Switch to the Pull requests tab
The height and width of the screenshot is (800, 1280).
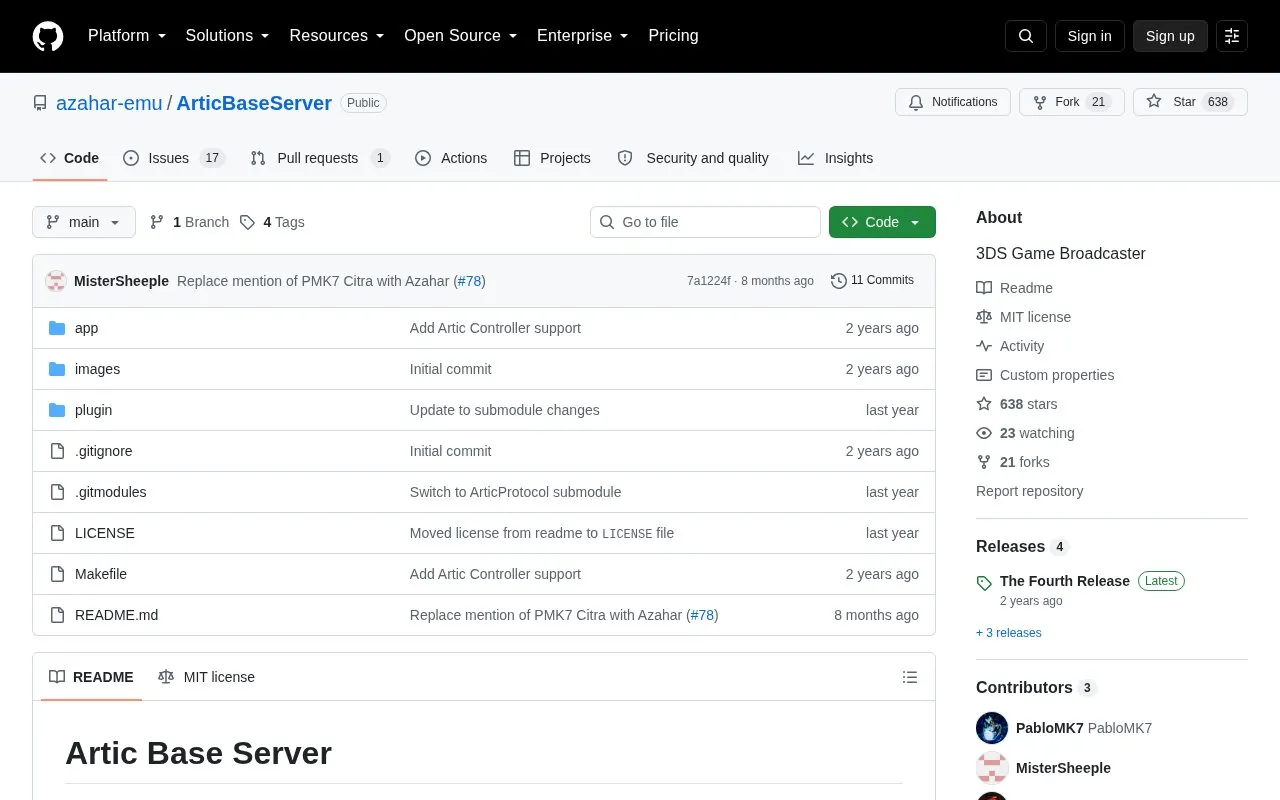coord(319,158)
